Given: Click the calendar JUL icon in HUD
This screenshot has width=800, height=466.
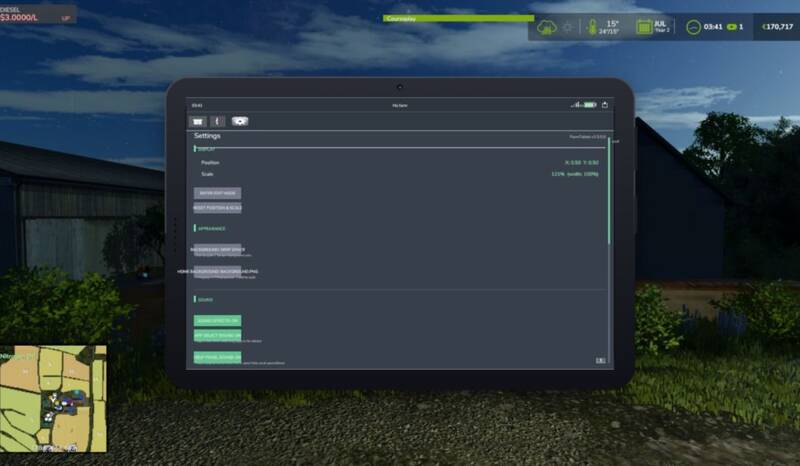Looking at the screenshot, I should [644, 27].
